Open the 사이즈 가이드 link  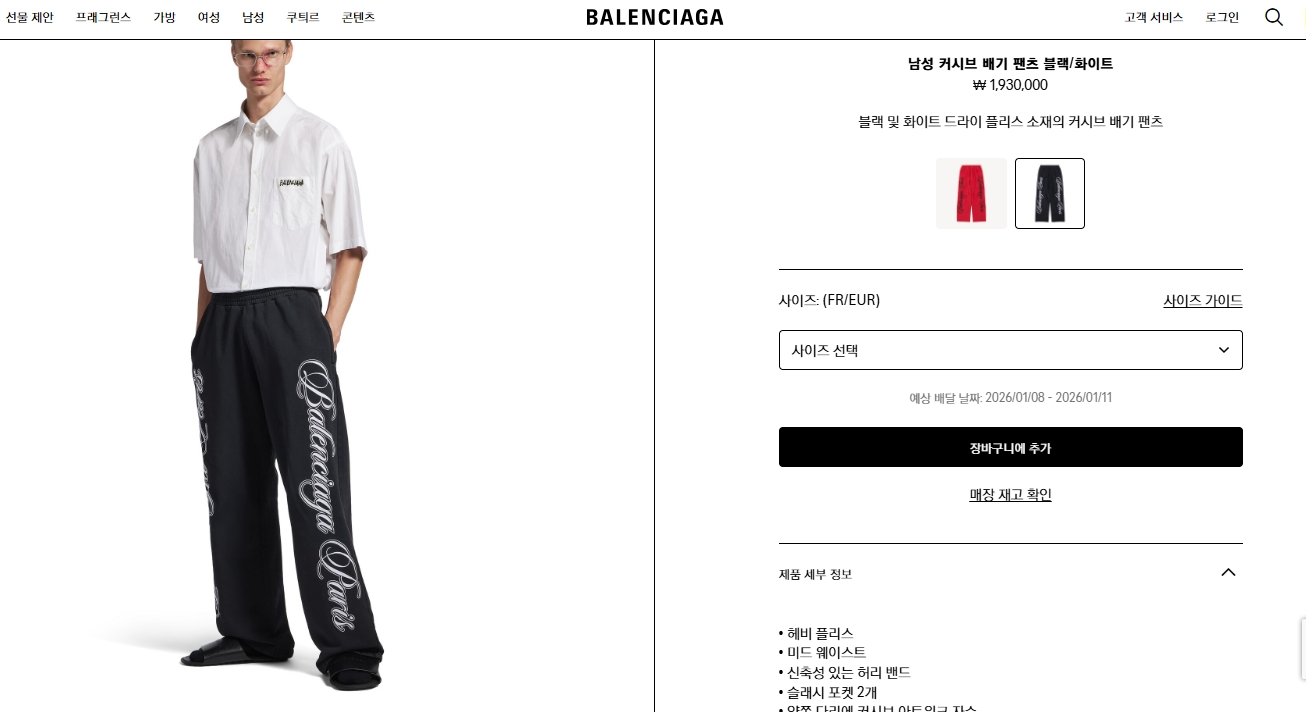click(1203, 300)
